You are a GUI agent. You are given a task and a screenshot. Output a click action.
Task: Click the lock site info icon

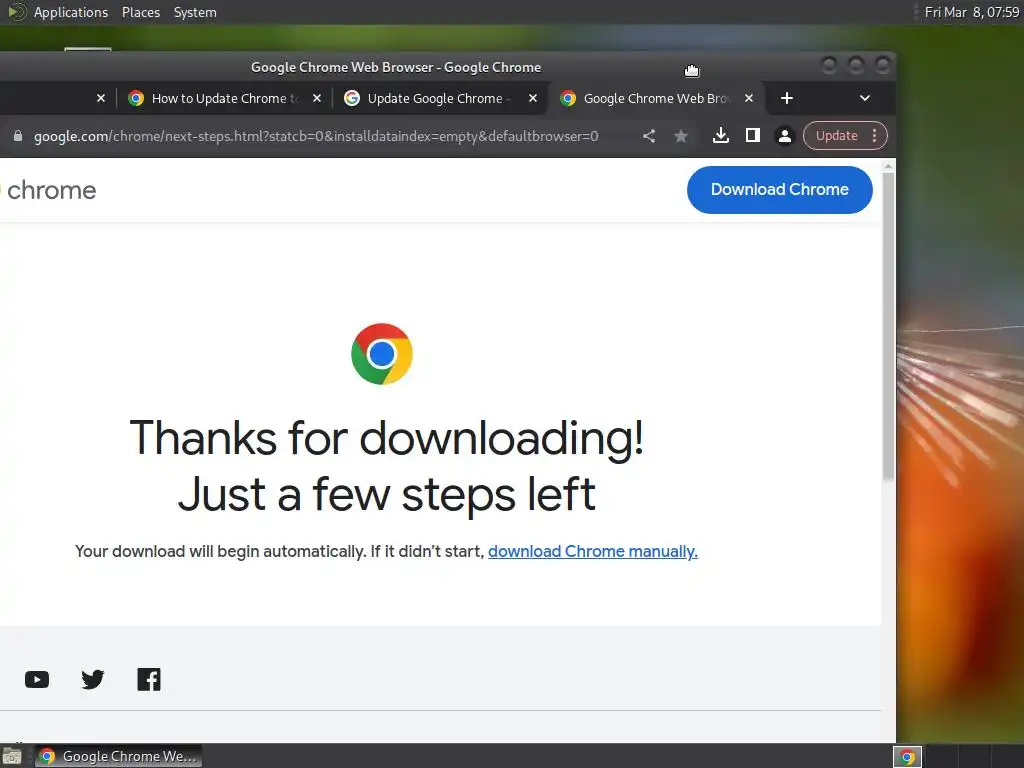click(x=18, y=136)
